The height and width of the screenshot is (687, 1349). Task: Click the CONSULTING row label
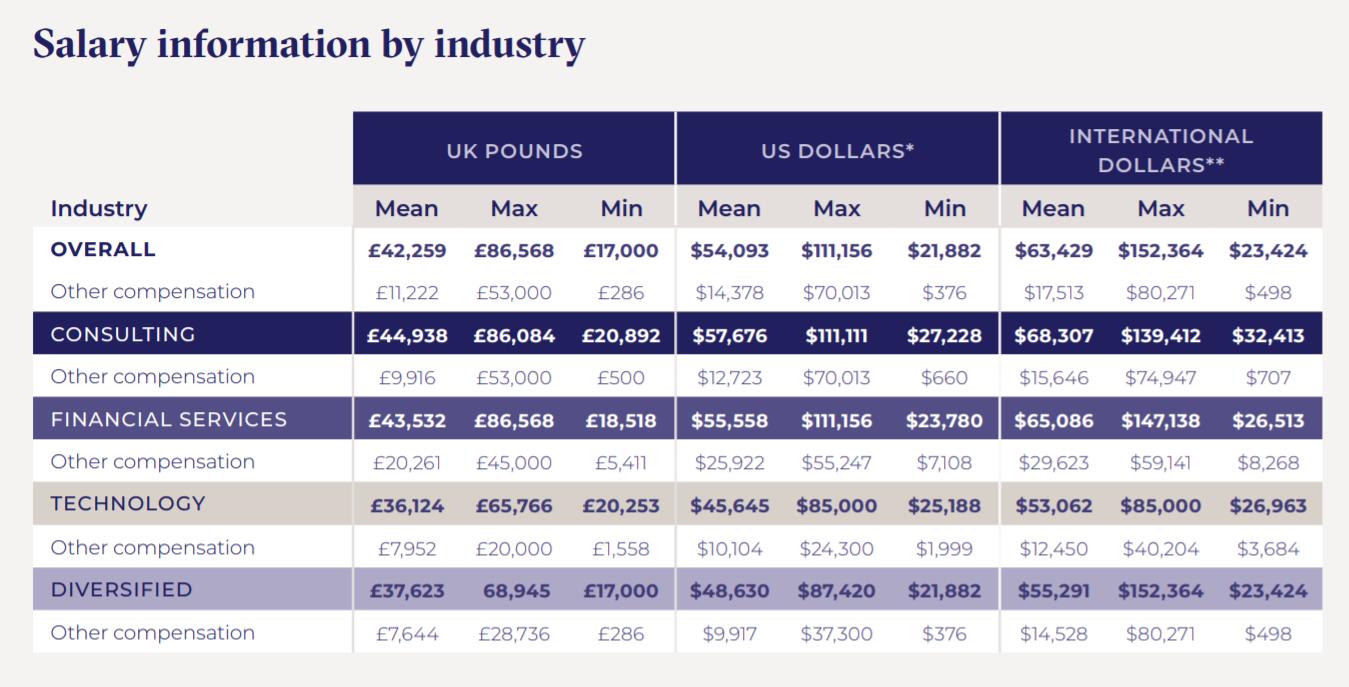123,334
